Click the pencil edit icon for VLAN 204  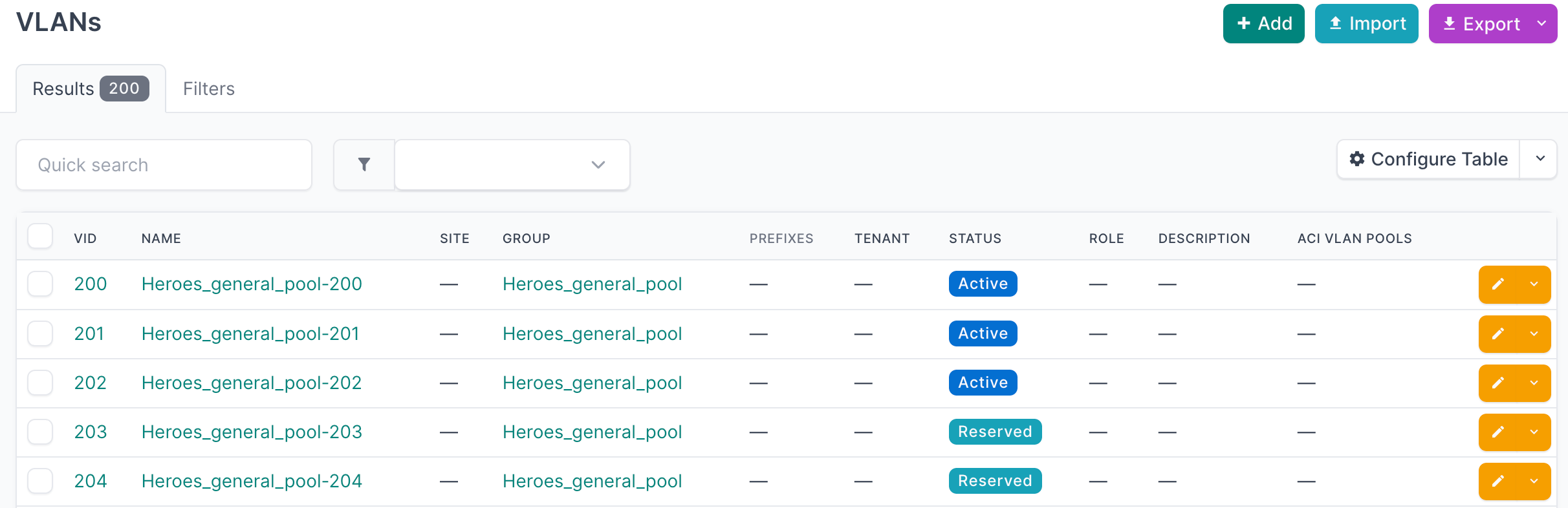[1498, 482]
